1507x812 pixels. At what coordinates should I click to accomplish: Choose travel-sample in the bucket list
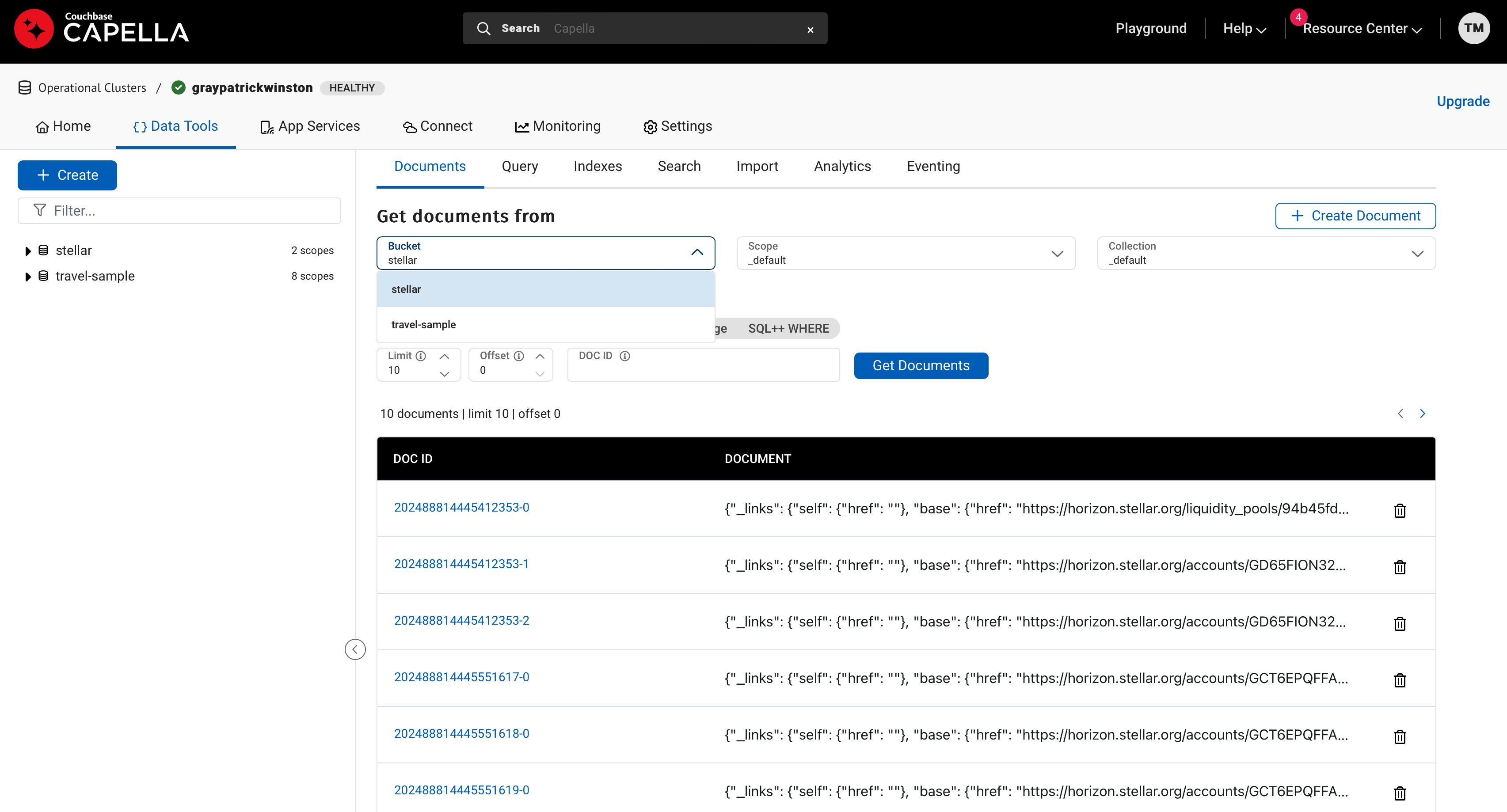pos(545,324)
